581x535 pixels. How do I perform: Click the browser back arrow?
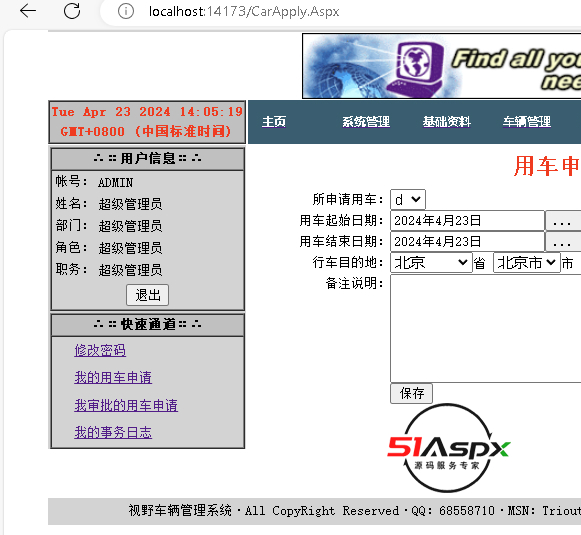(28, 11)
